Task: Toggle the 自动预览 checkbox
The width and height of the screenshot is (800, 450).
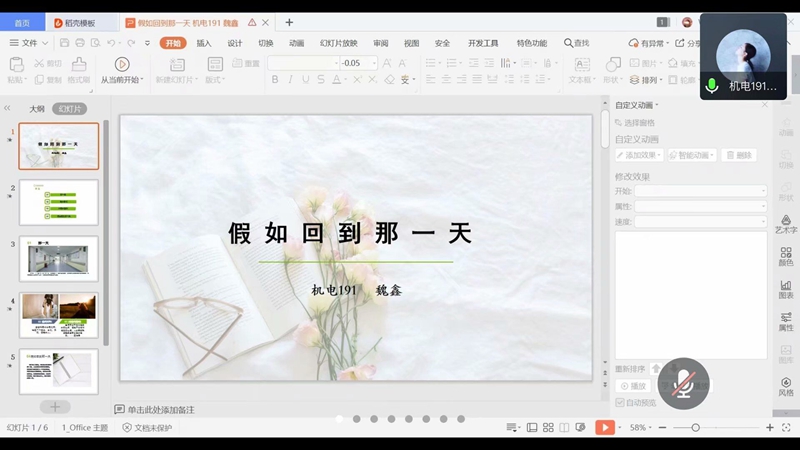Action: point(620,402)
